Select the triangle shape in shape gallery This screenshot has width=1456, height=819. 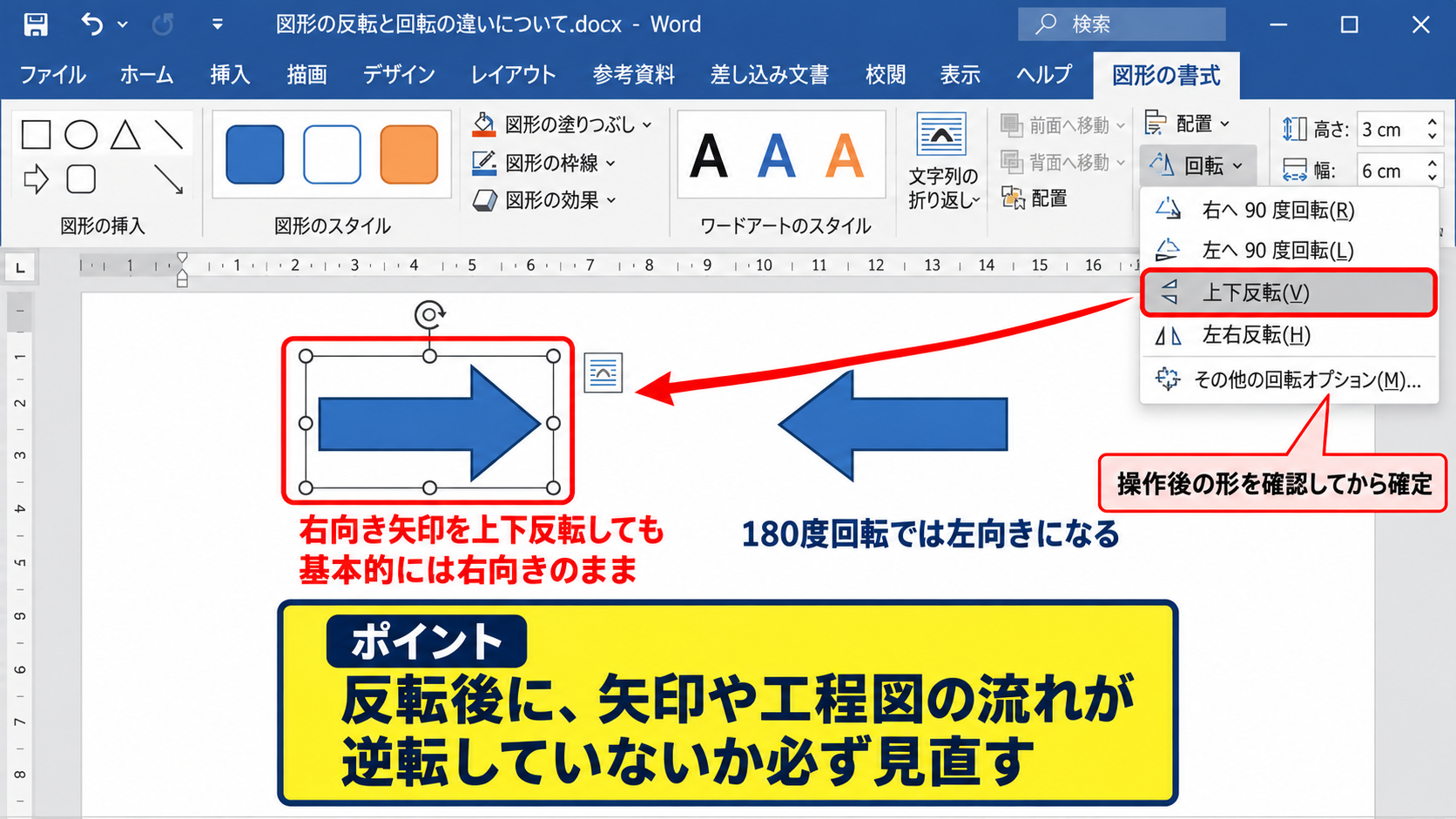pos(125,135)
